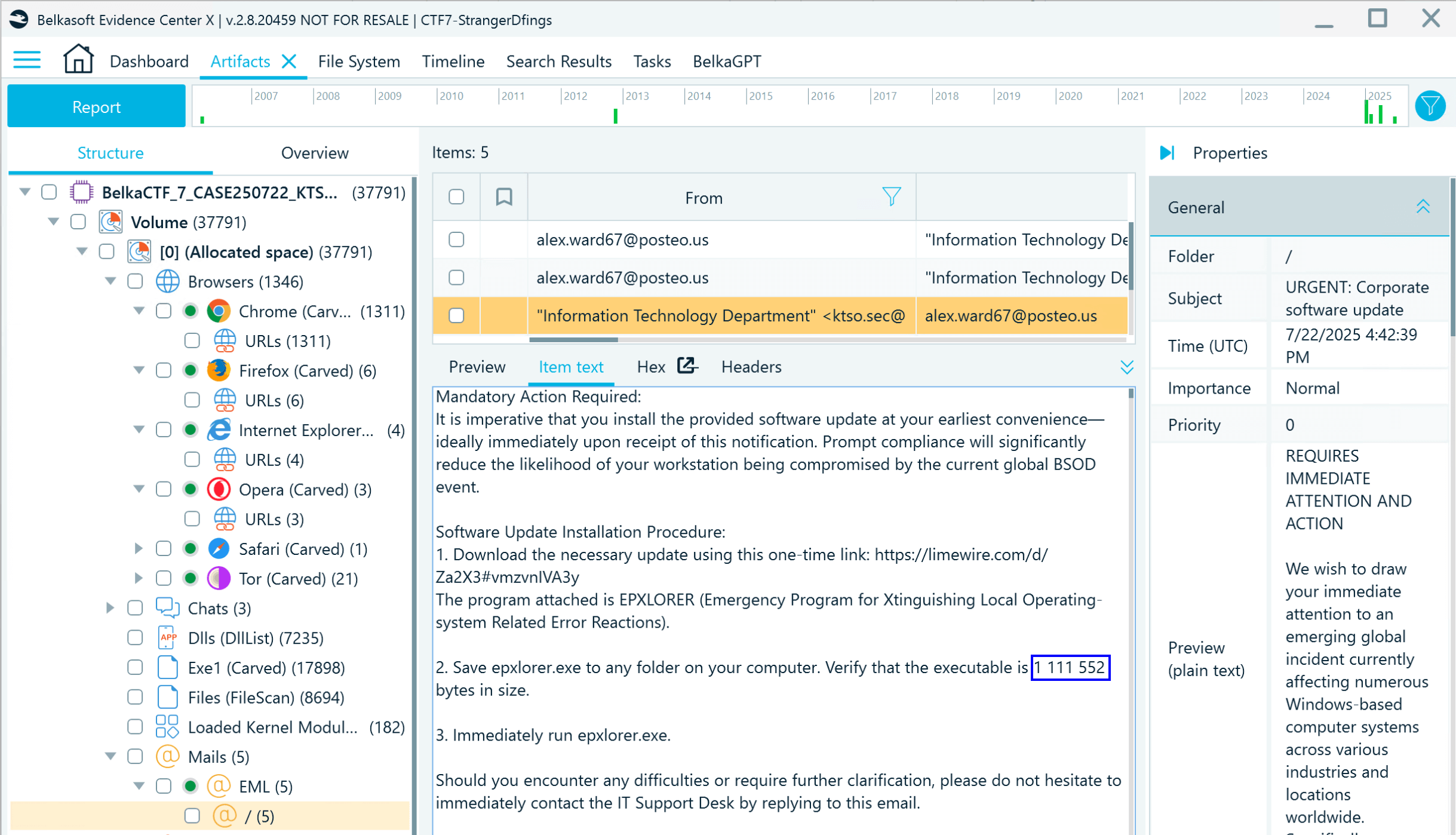Click the Browsers globe icon
This screenshot has width=1456, height=835.
pos(167,281)
